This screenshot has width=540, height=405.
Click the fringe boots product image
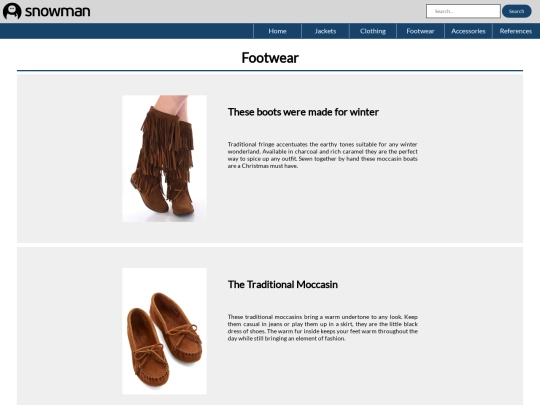click(x=164, y=158)
